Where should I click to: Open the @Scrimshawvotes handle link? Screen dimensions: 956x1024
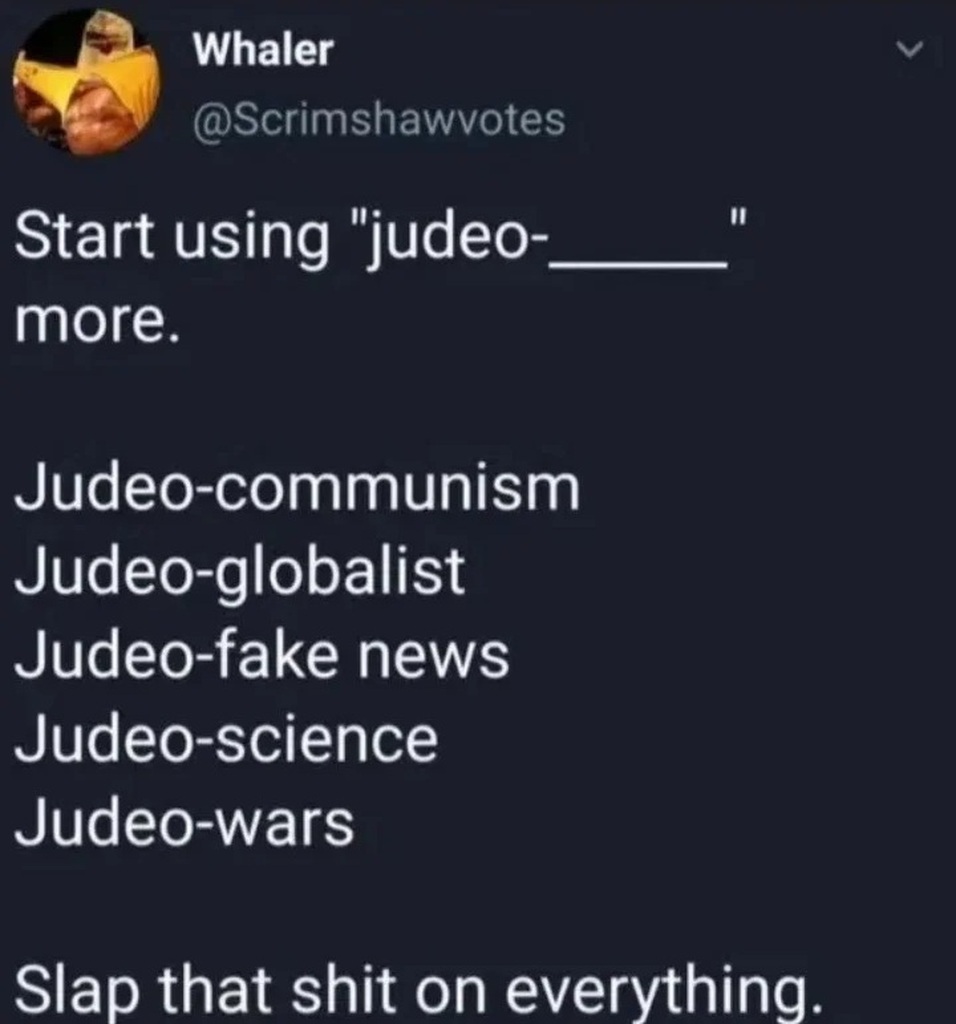(x=379, y=120)
